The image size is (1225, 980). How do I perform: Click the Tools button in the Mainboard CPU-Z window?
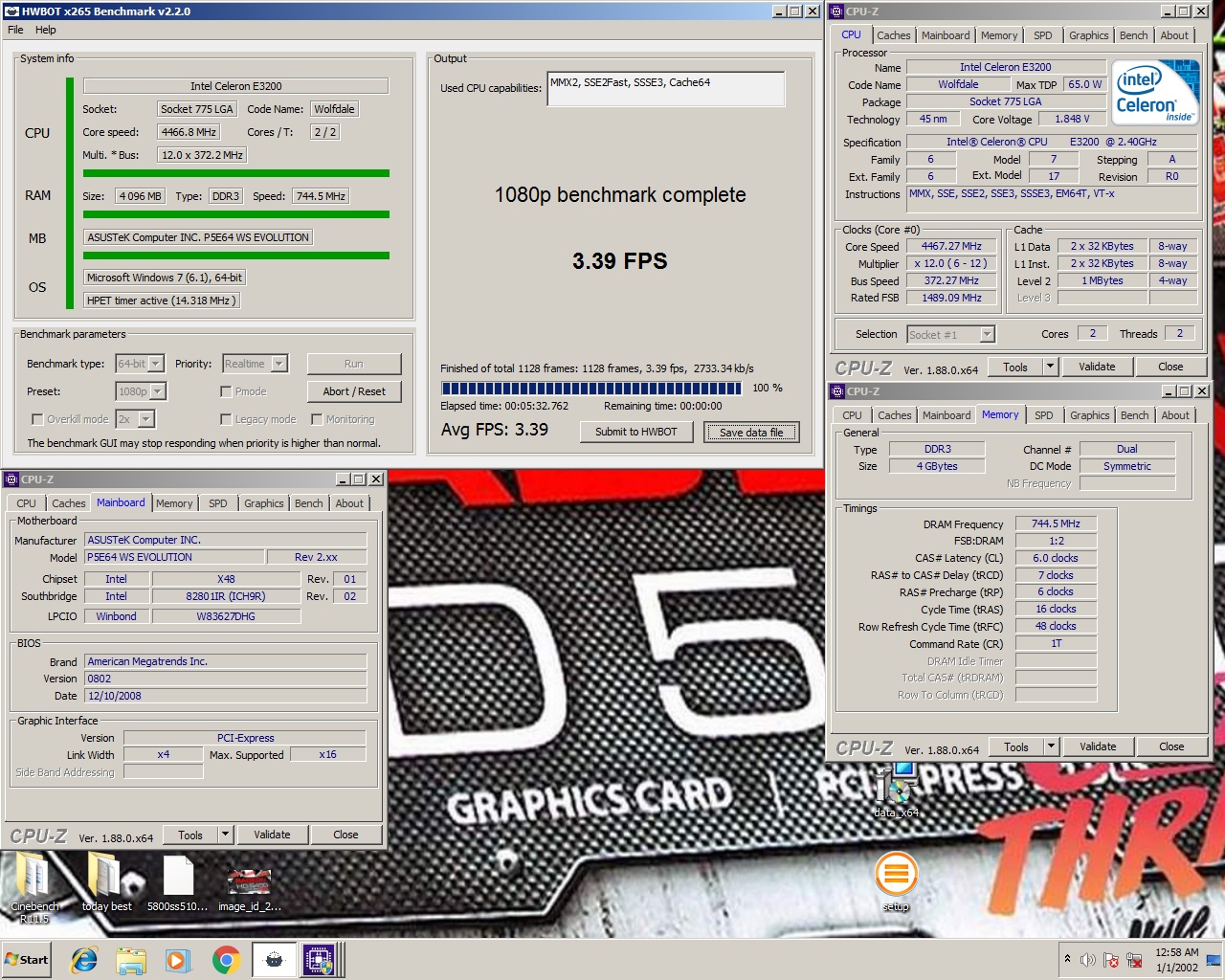pos(190,835)
